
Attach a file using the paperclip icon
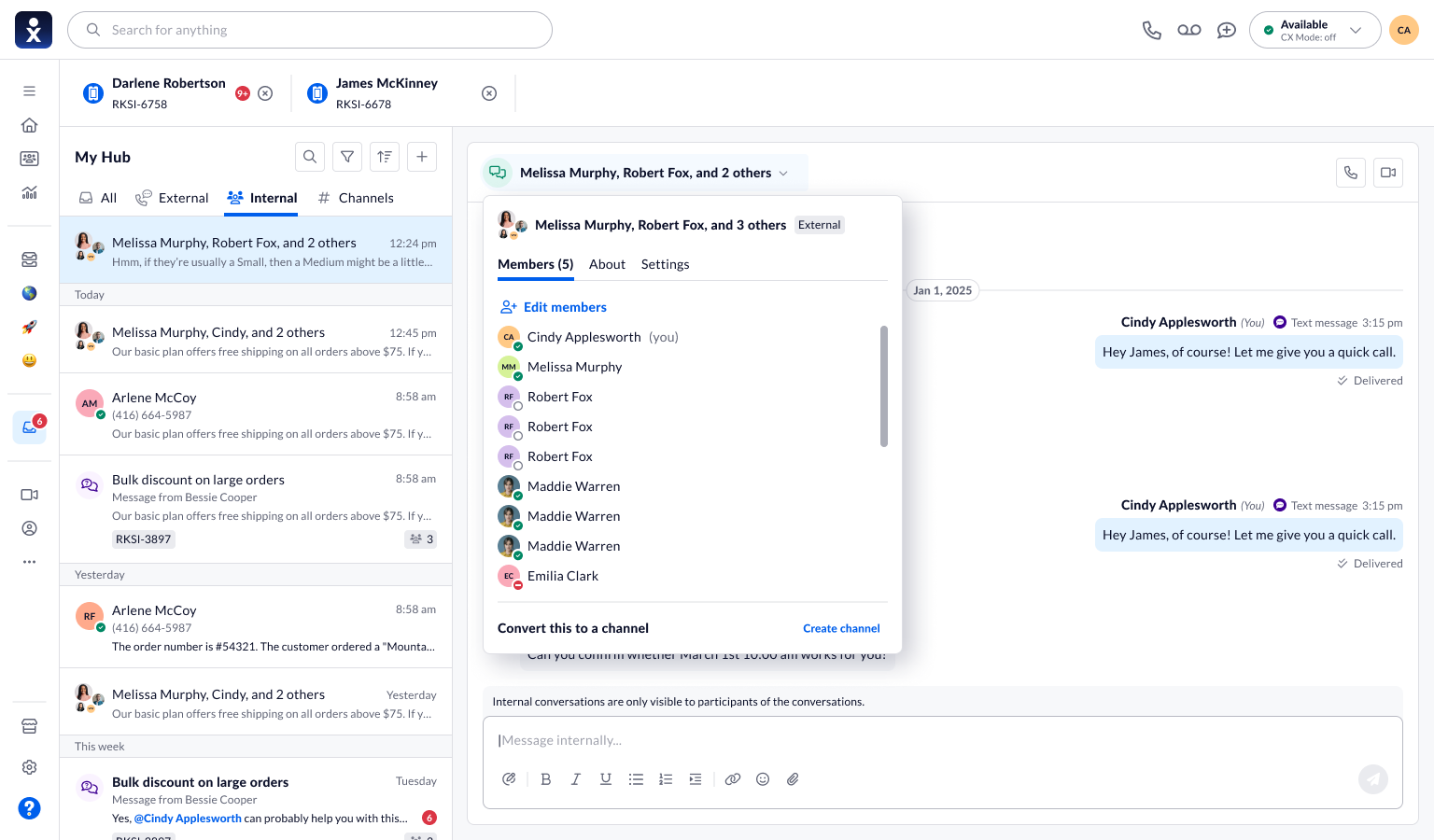click(793, 779)
